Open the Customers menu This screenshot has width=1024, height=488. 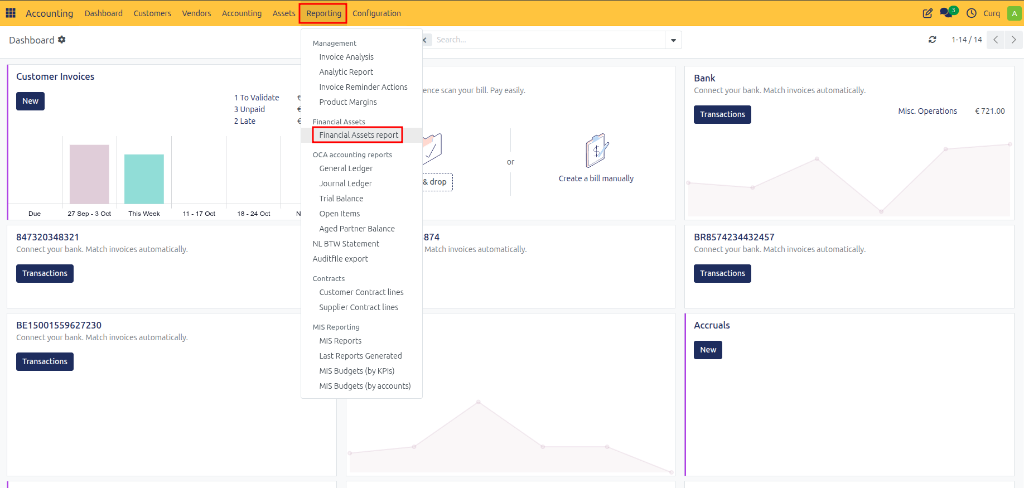point(152,13)
